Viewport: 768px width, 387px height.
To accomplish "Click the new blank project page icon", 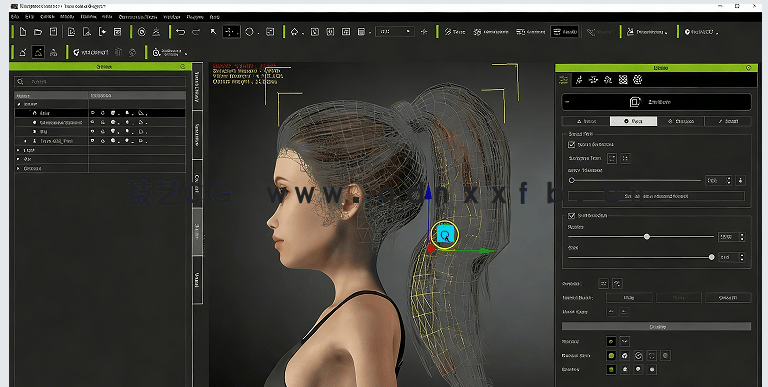I will [23, 32].
